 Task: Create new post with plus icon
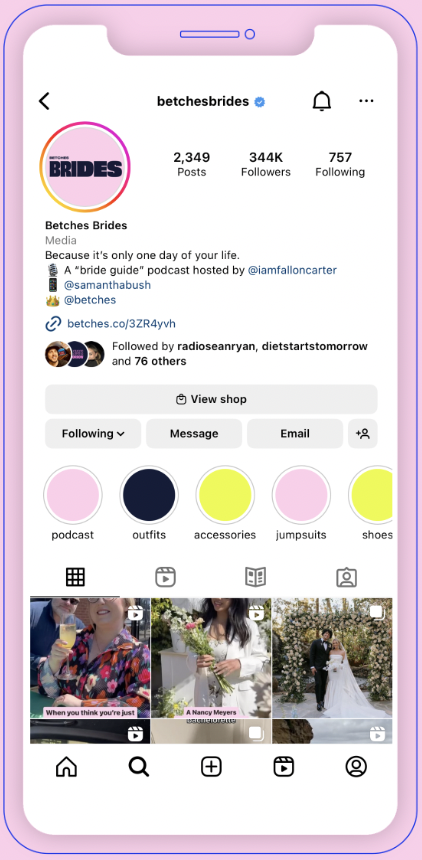pyautogui.click(x=211, y=766)
